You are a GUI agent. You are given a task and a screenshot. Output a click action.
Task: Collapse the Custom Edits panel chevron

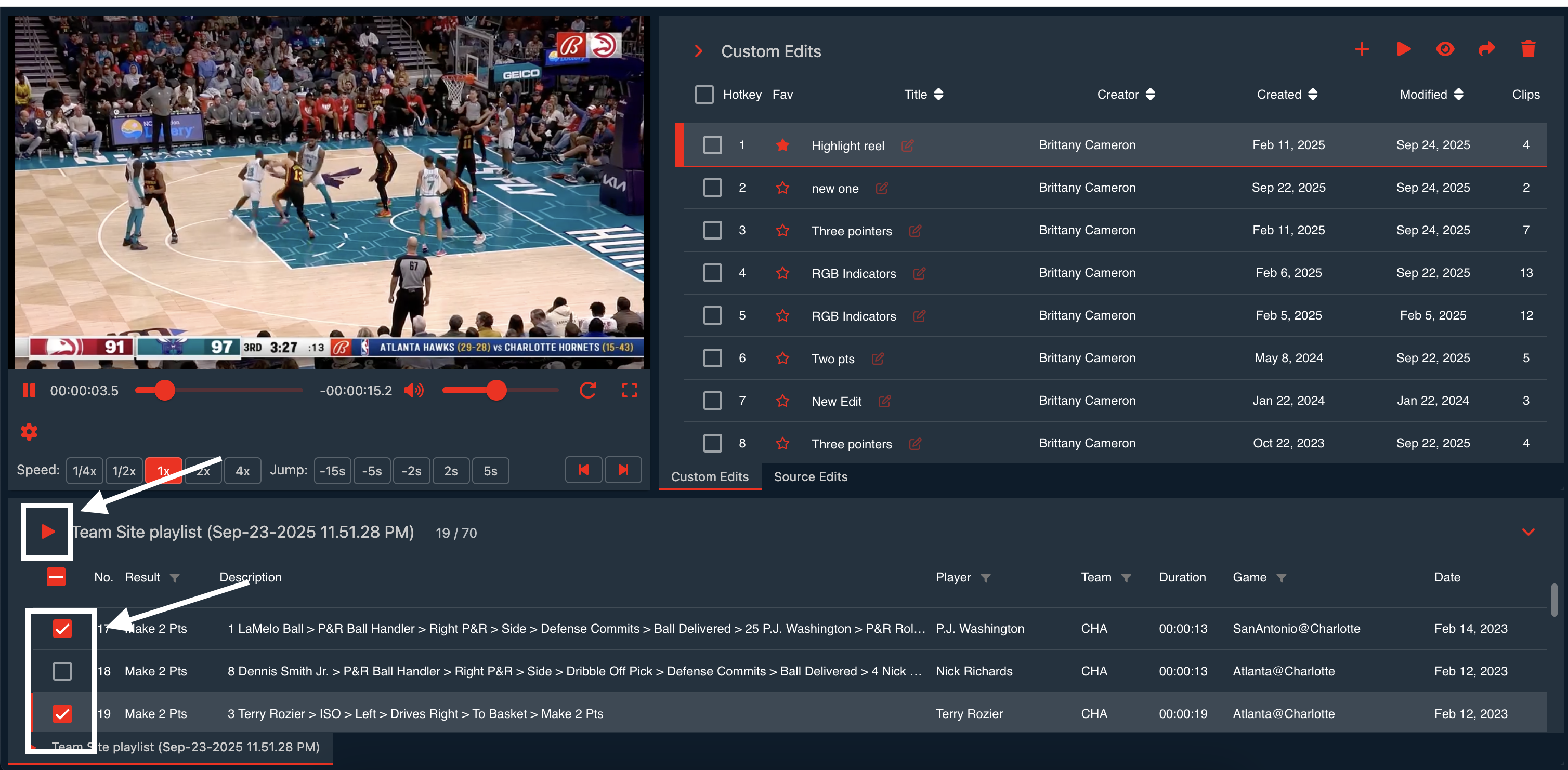(699, 51)
